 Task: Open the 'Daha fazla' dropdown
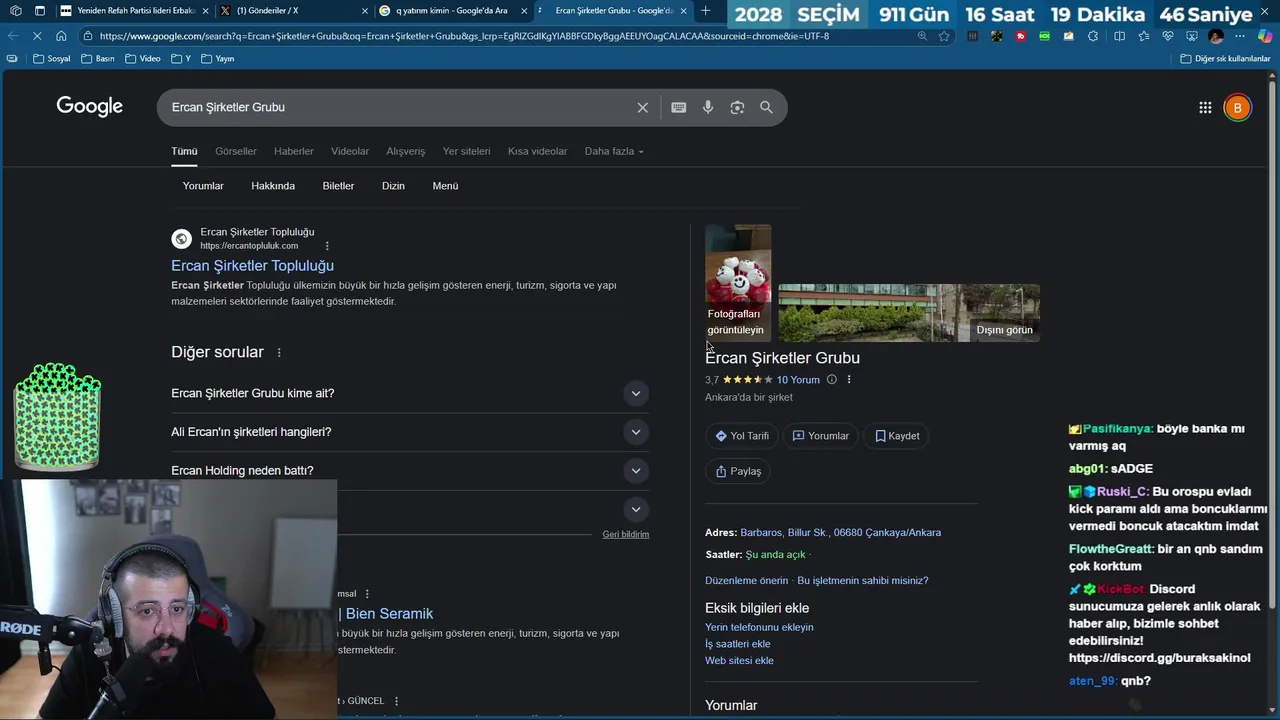614,151
